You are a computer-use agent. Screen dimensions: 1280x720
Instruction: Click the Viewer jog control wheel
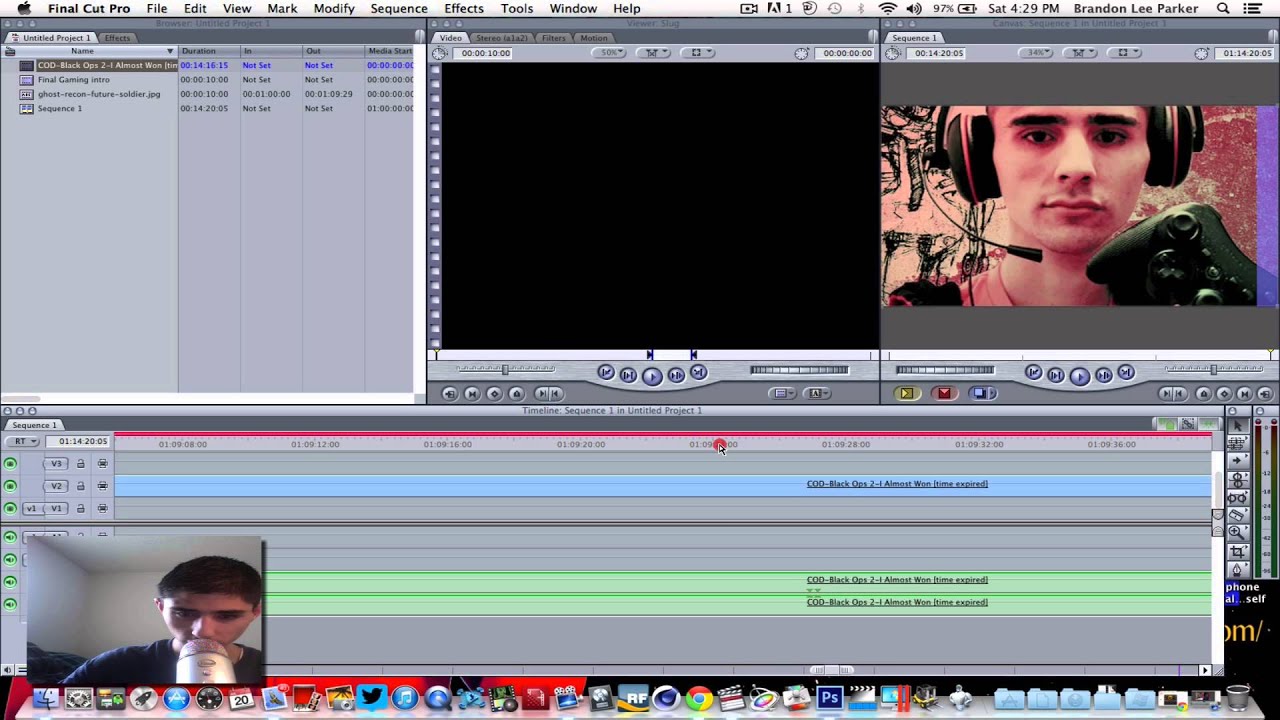coord(799,370)
